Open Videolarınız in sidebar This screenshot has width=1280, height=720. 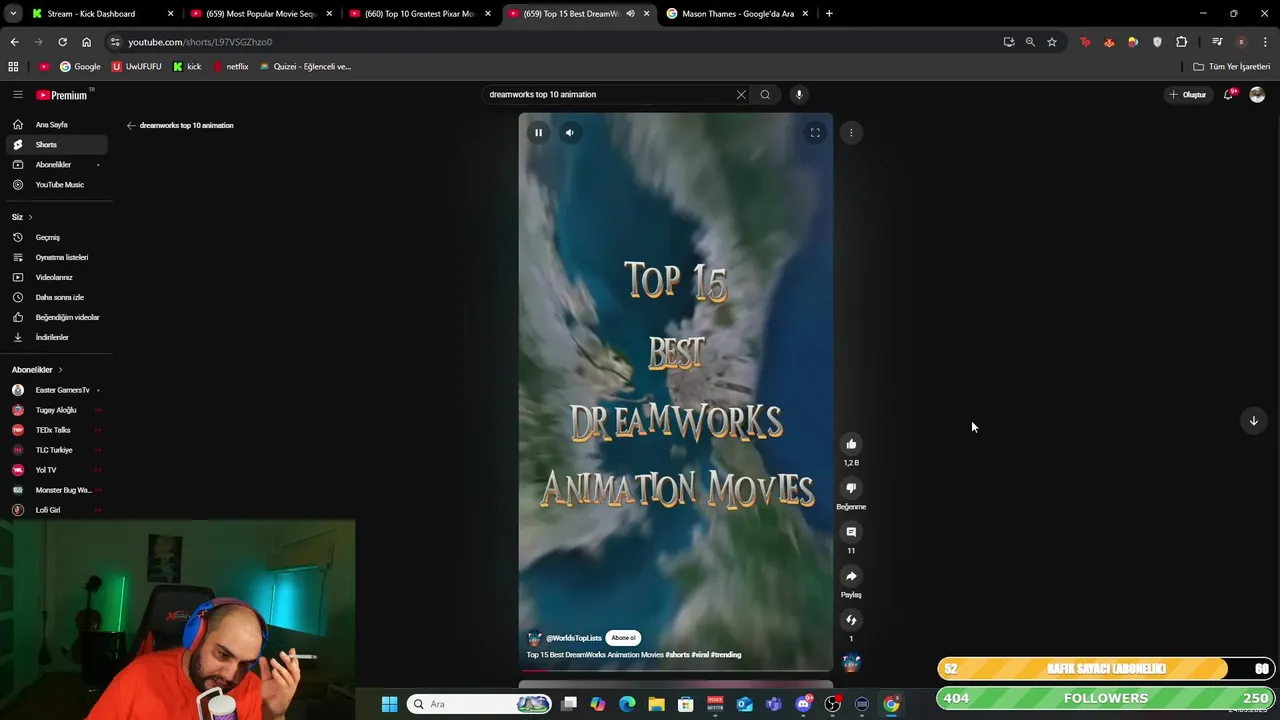(56, 278)
